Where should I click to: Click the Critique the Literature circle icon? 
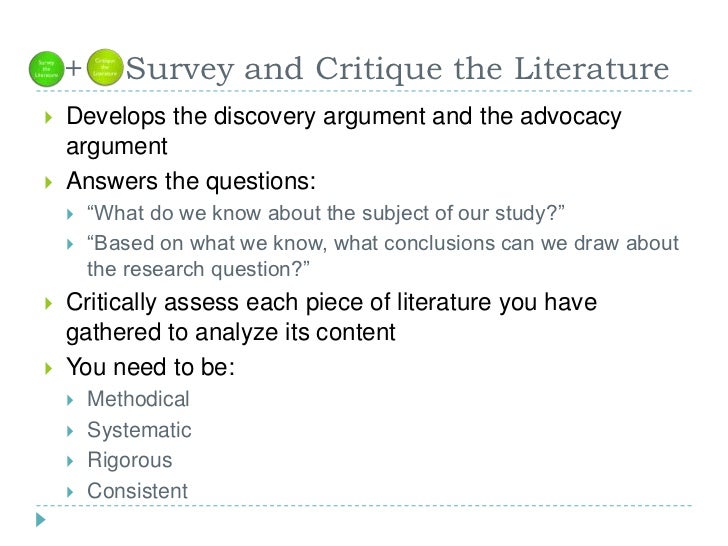tap(105, 67)
